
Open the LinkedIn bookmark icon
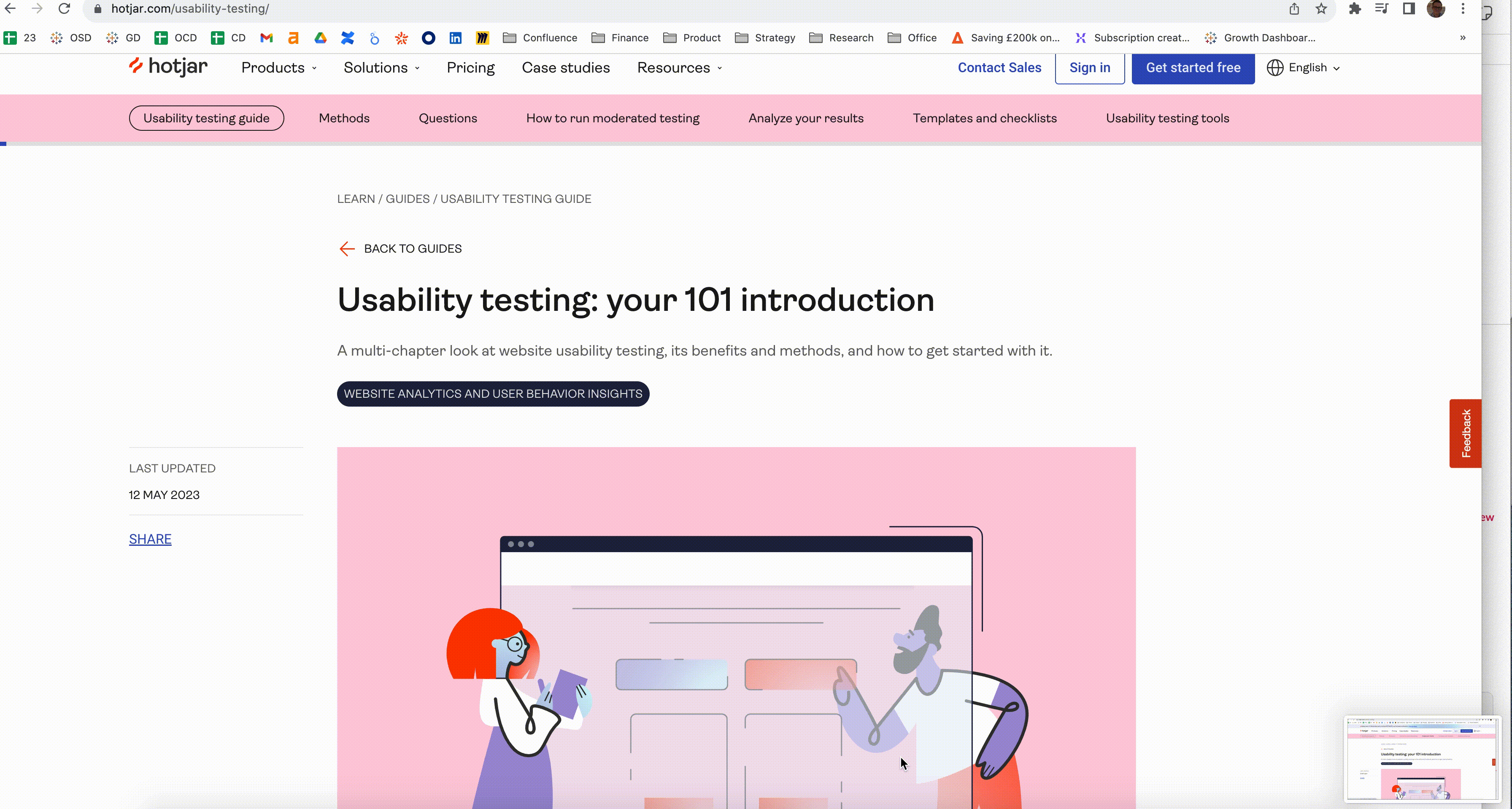455,38
